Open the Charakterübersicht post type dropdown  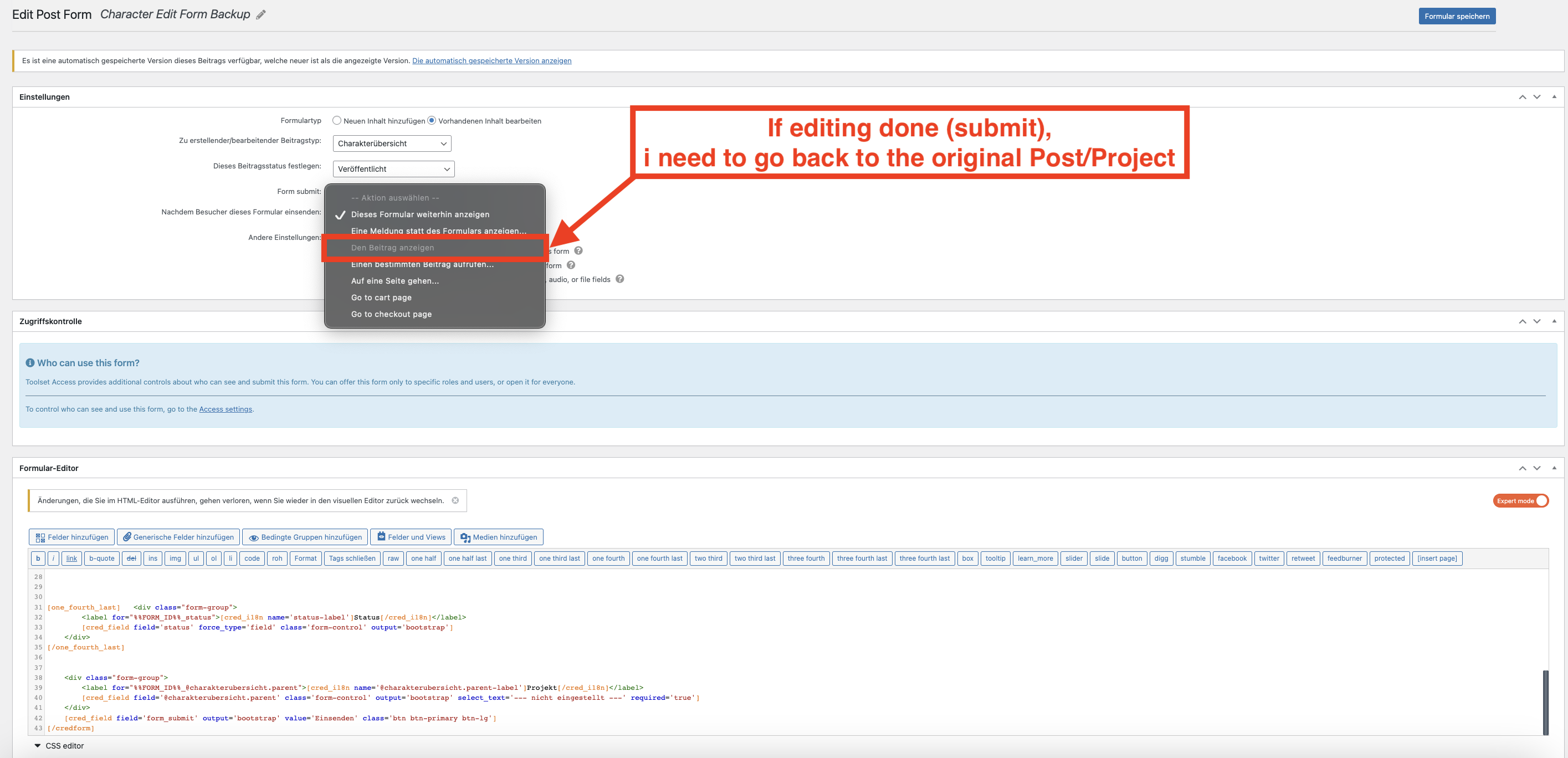click(392, 144)
